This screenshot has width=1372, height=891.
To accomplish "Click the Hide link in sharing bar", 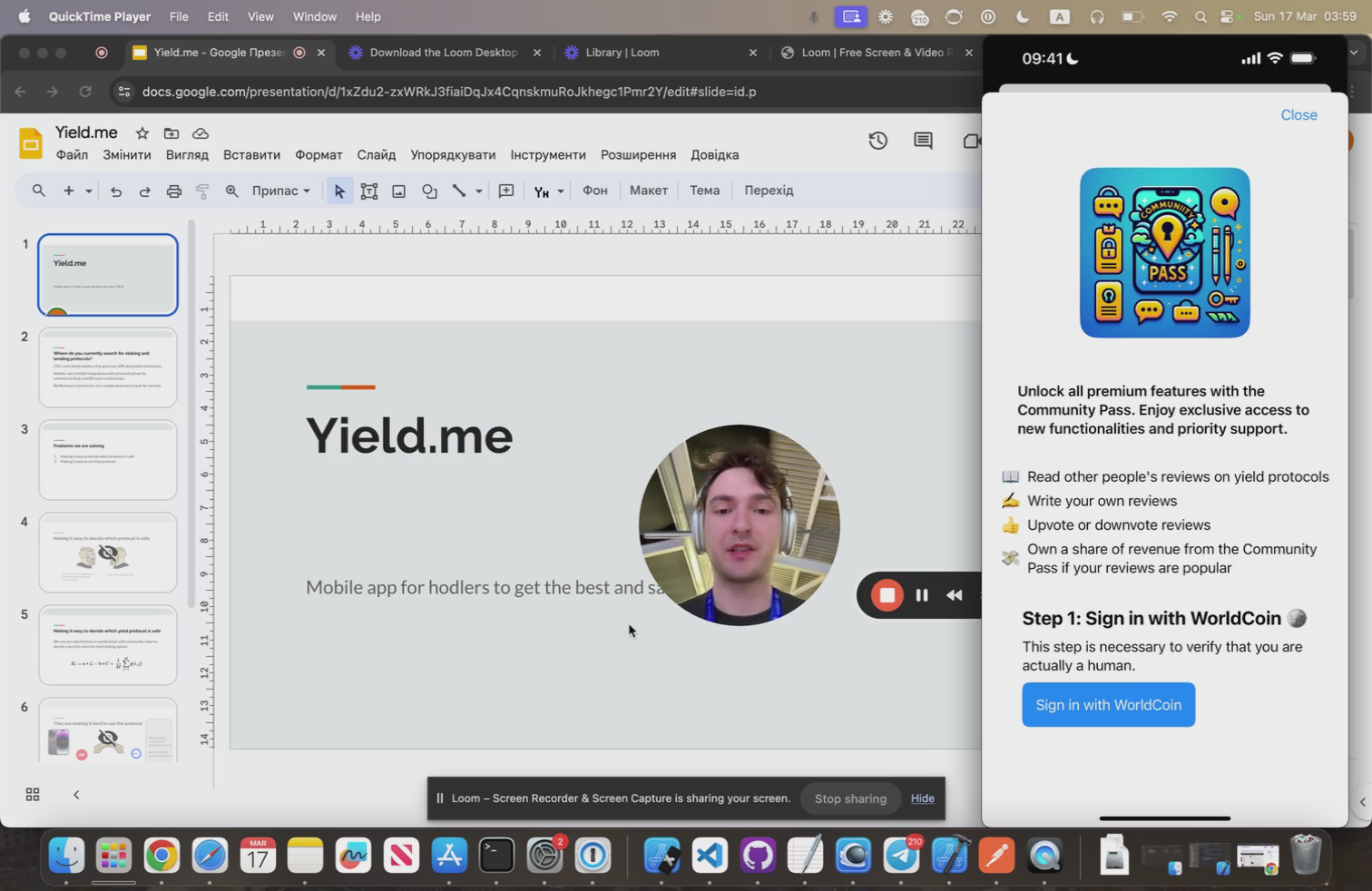I will 923,798.
